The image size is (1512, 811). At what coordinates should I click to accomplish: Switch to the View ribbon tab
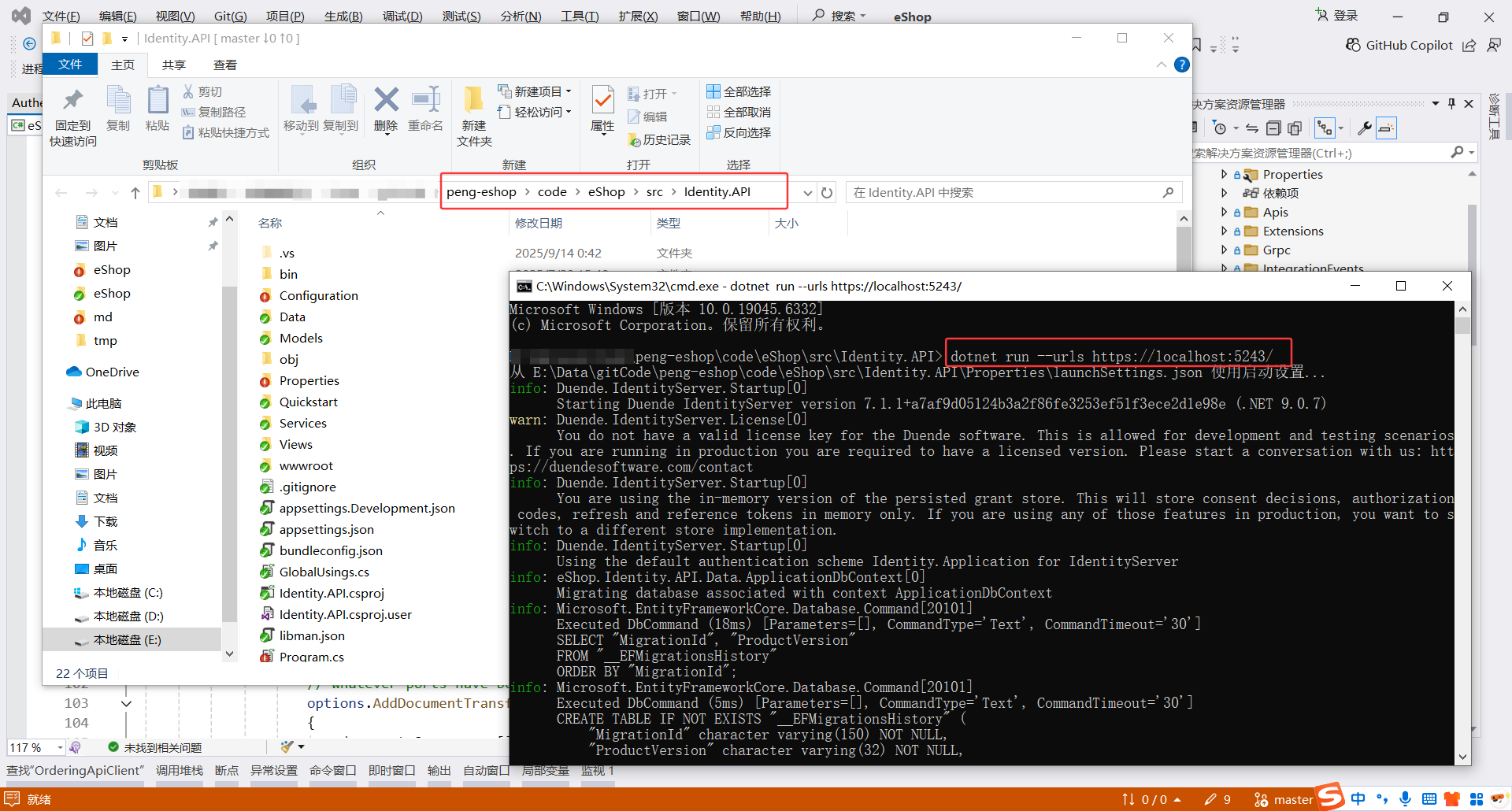(x=225, y=65)
